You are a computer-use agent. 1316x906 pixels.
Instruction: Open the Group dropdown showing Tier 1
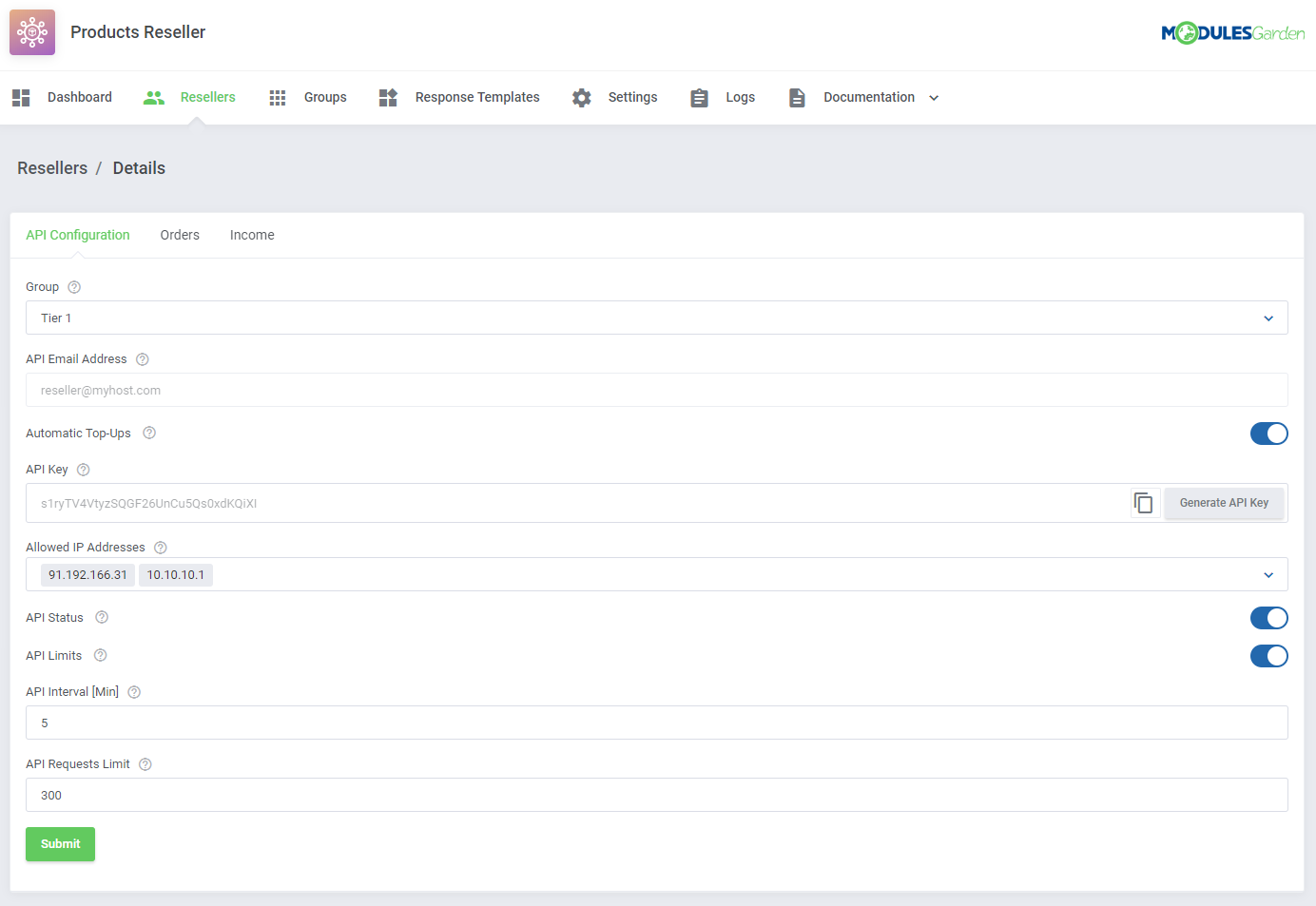point(1268,318)
